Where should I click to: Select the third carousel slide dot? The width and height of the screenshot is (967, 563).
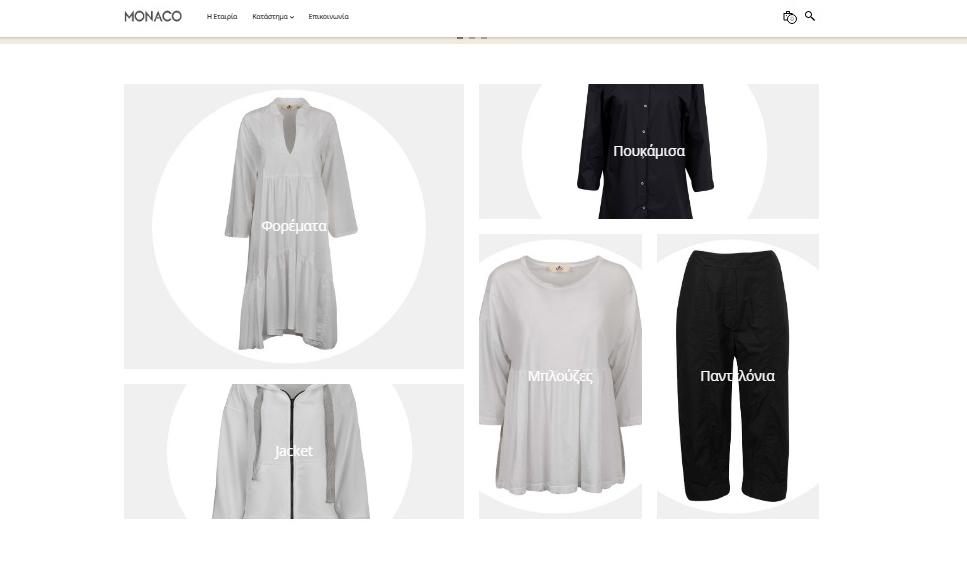pyautogui.click(x=484, y=38)
